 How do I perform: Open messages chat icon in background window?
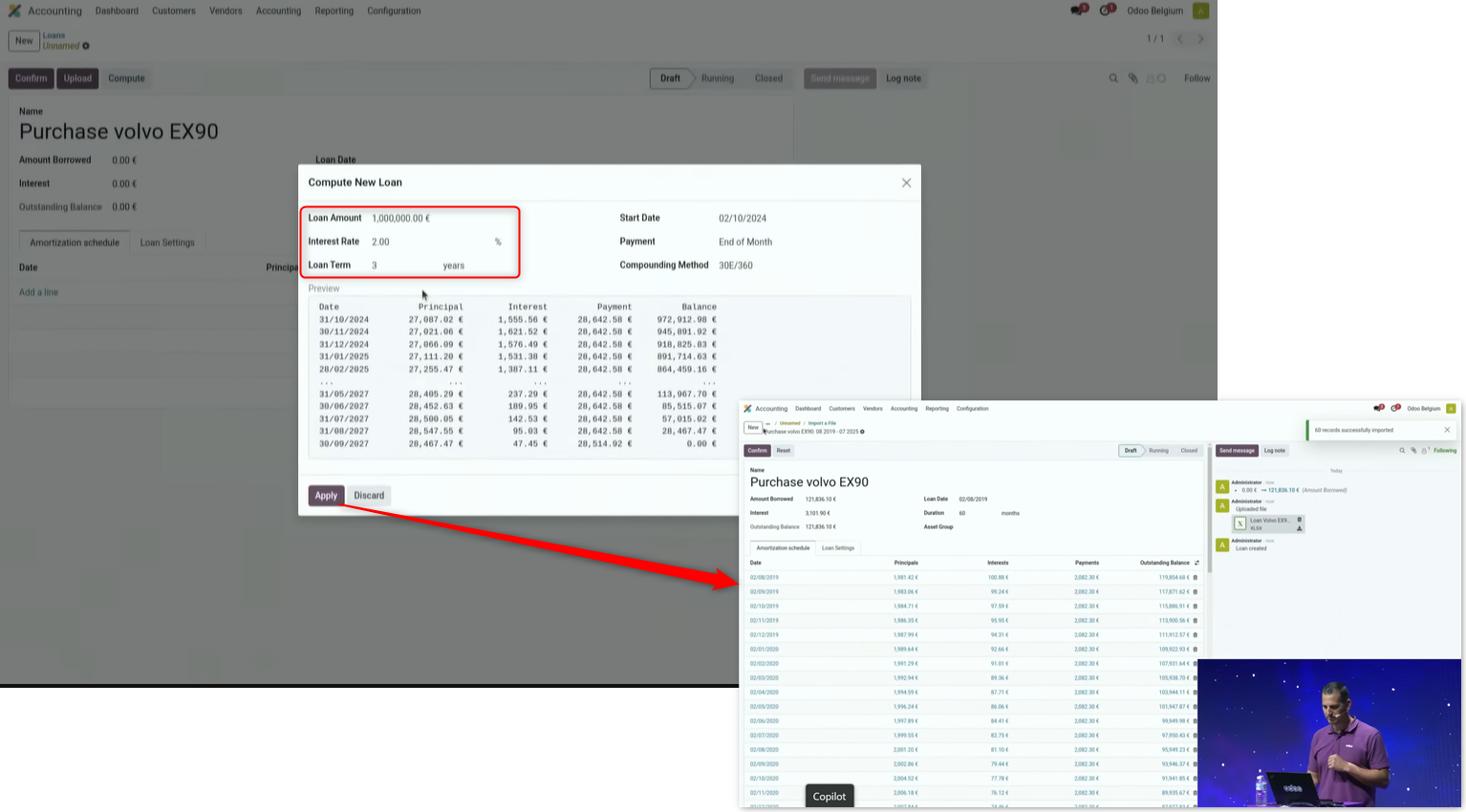point(1078,11)
